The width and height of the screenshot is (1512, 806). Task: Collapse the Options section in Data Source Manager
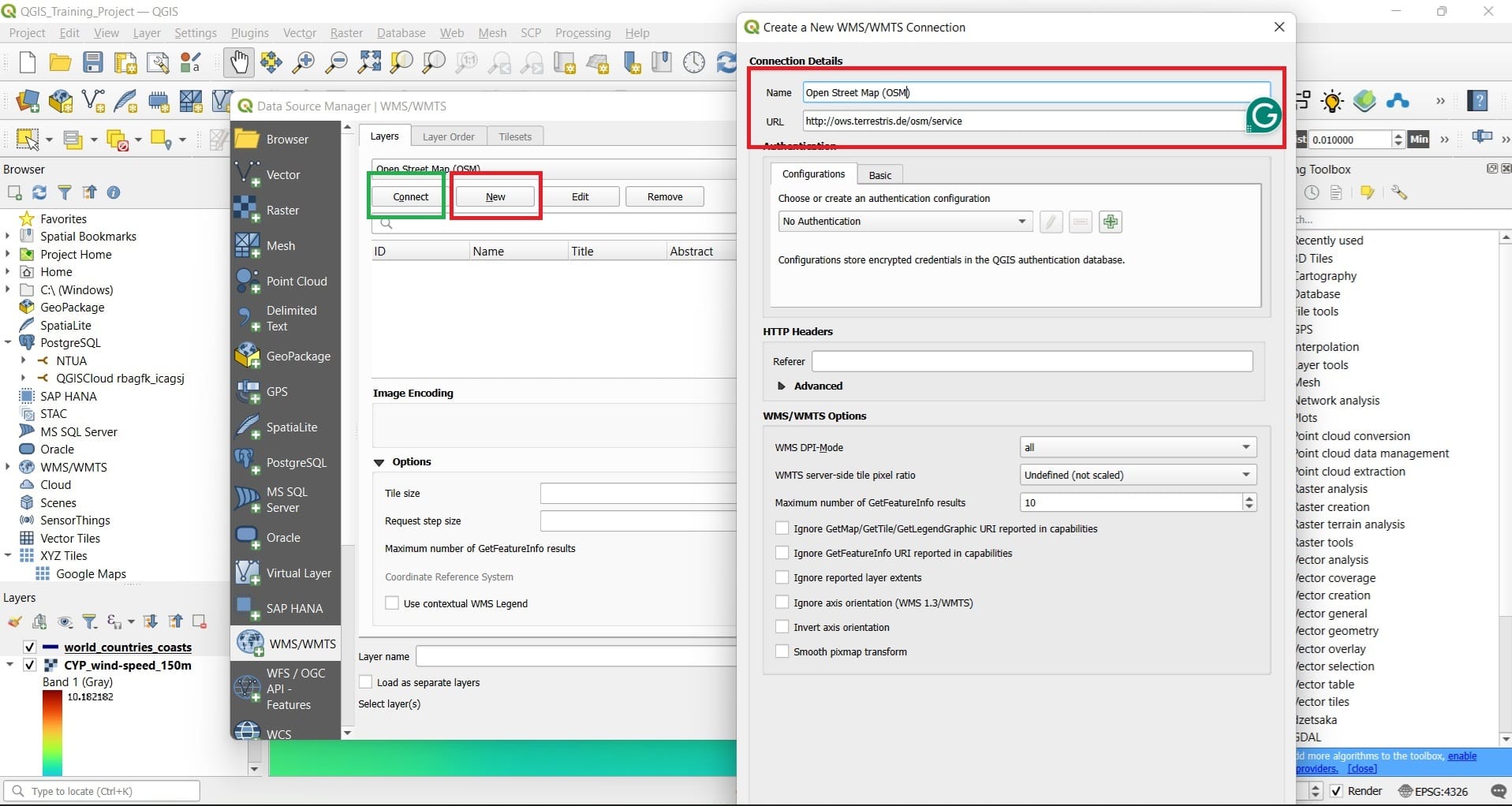379,462
